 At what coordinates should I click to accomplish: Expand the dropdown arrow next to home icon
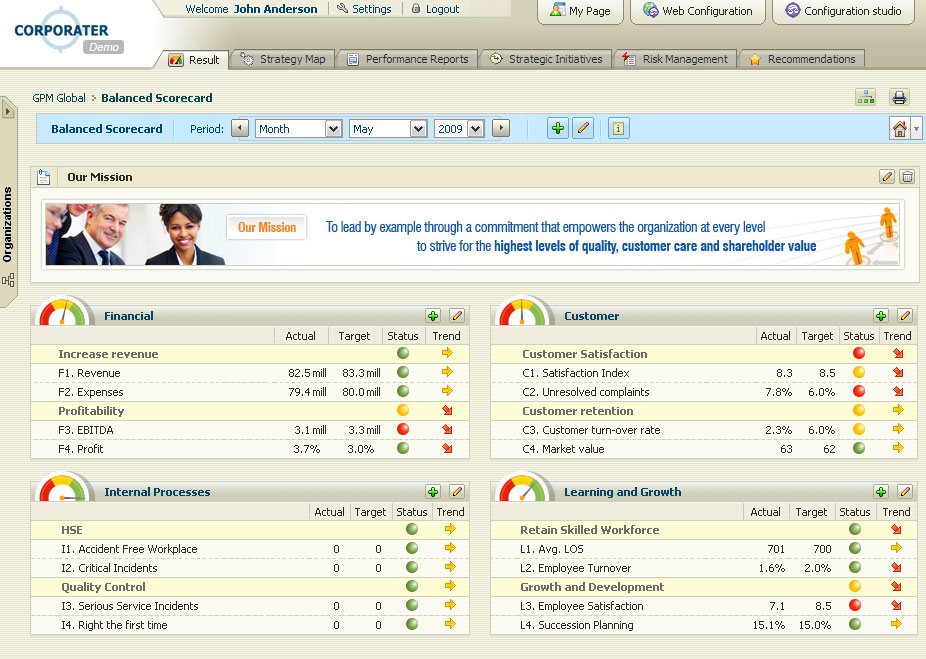point(916,128)
